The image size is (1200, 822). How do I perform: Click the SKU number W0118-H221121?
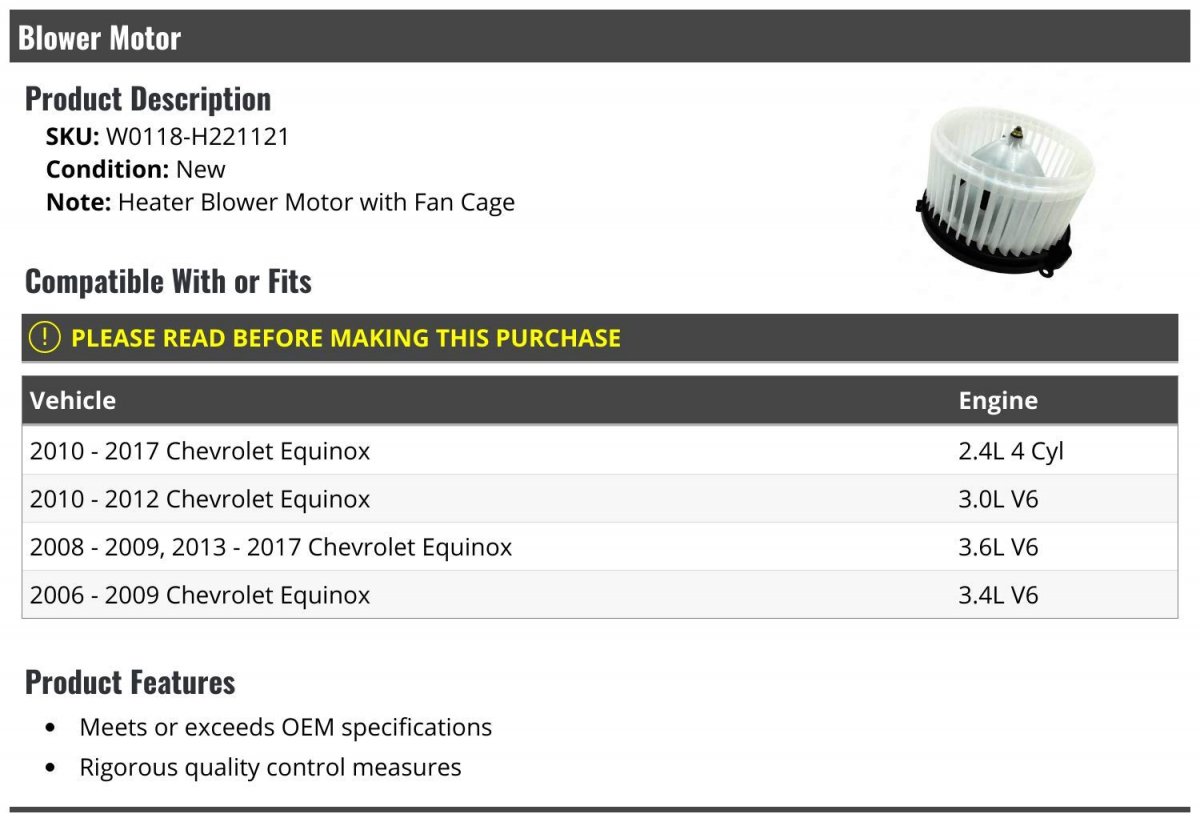tap(197, 137)
